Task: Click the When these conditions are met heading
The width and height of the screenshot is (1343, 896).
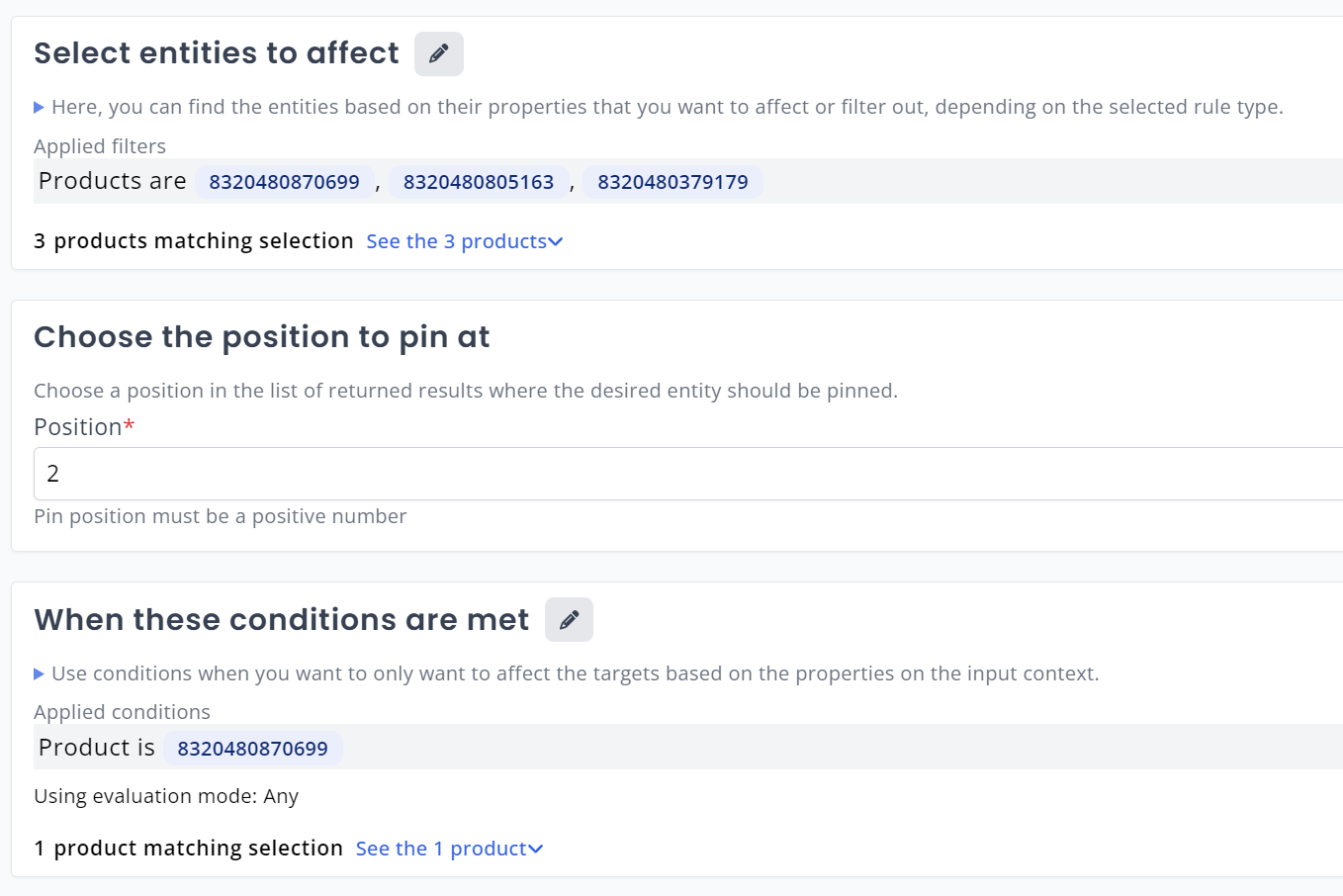Action: [282, 620]
